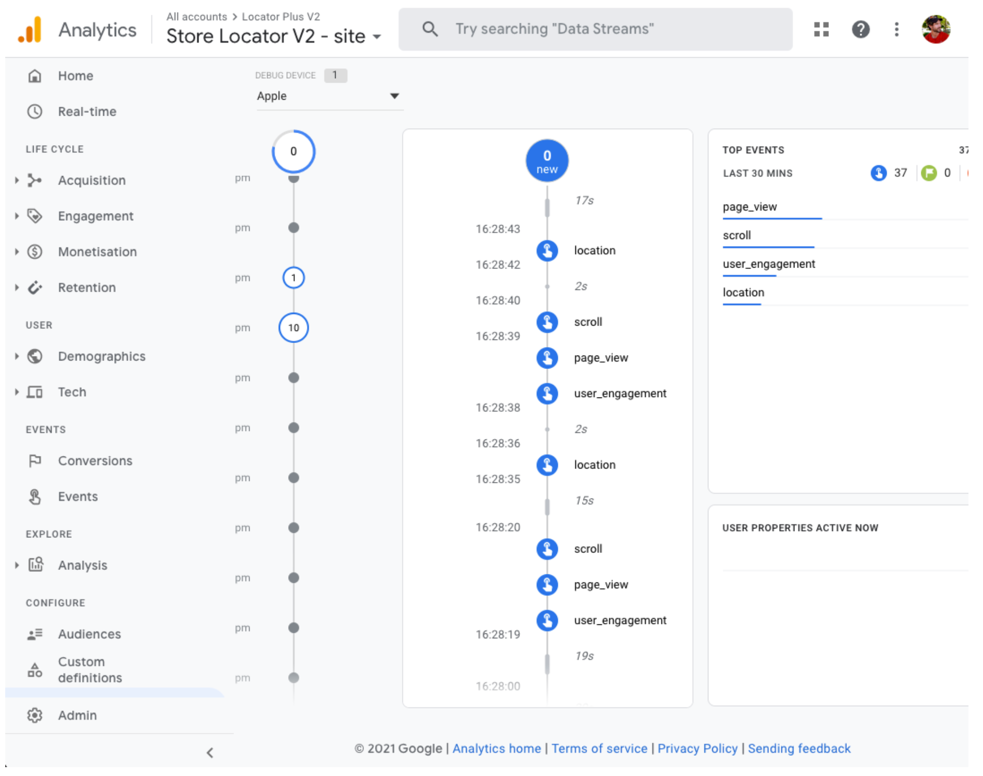Expand the Acquisition section

pyautogui.click(x=17, y=181)
